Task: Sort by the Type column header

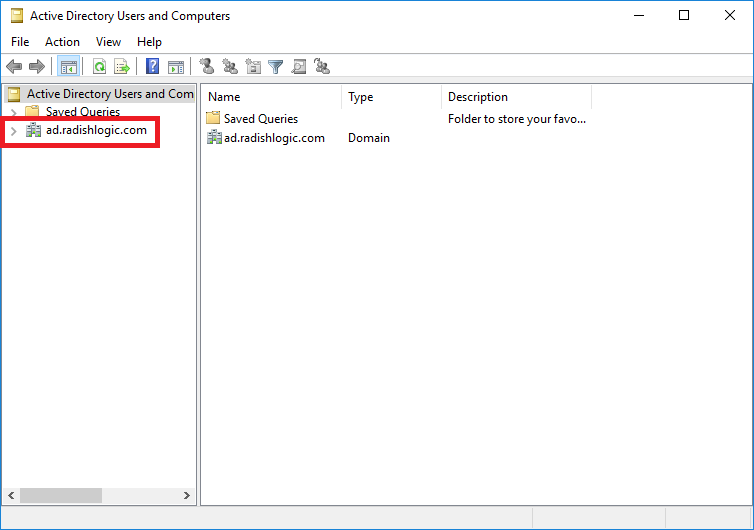Action: coord(391,97)
